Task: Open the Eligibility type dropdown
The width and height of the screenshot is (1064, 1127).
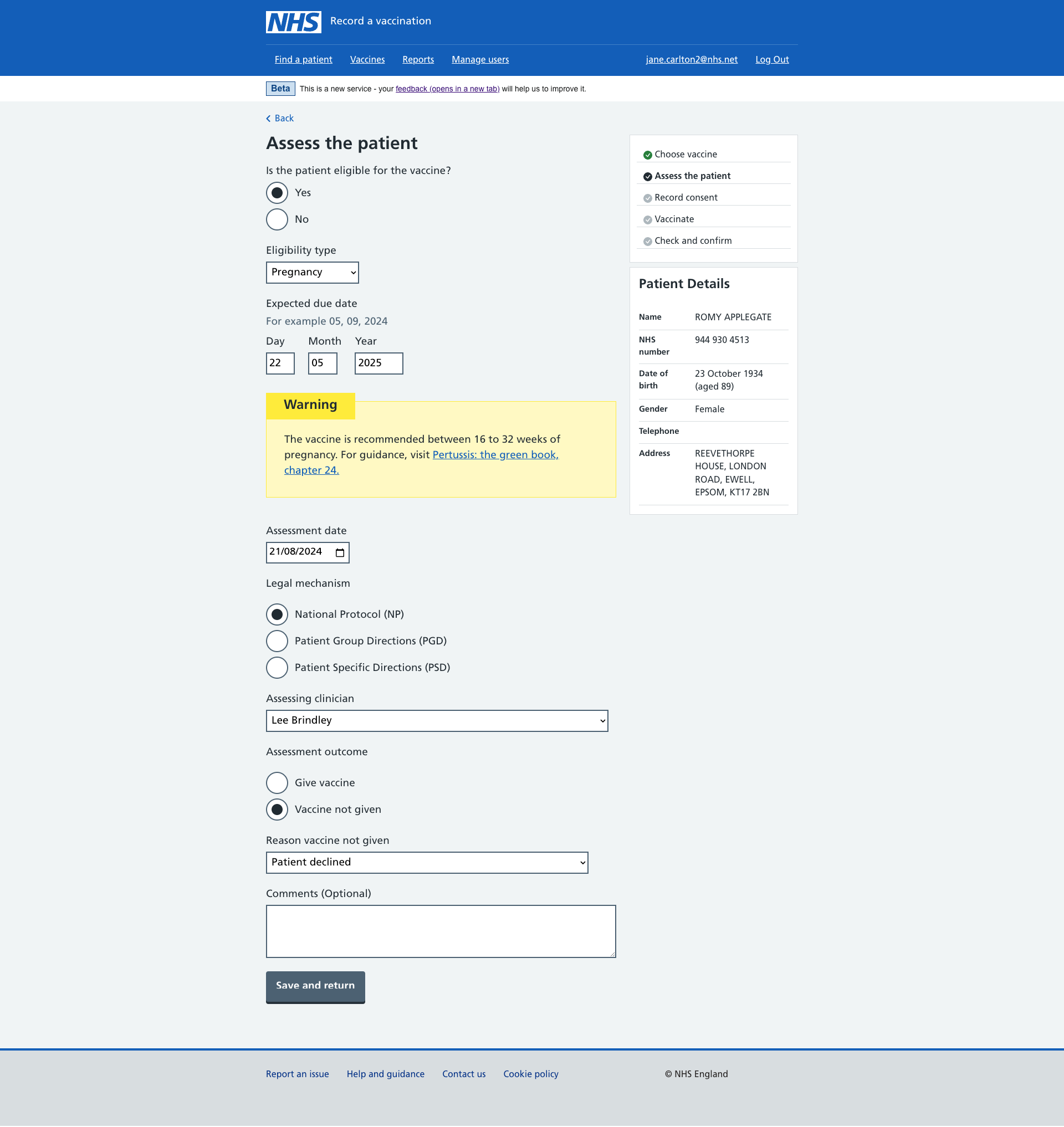Action: click(x=312, y=272)
